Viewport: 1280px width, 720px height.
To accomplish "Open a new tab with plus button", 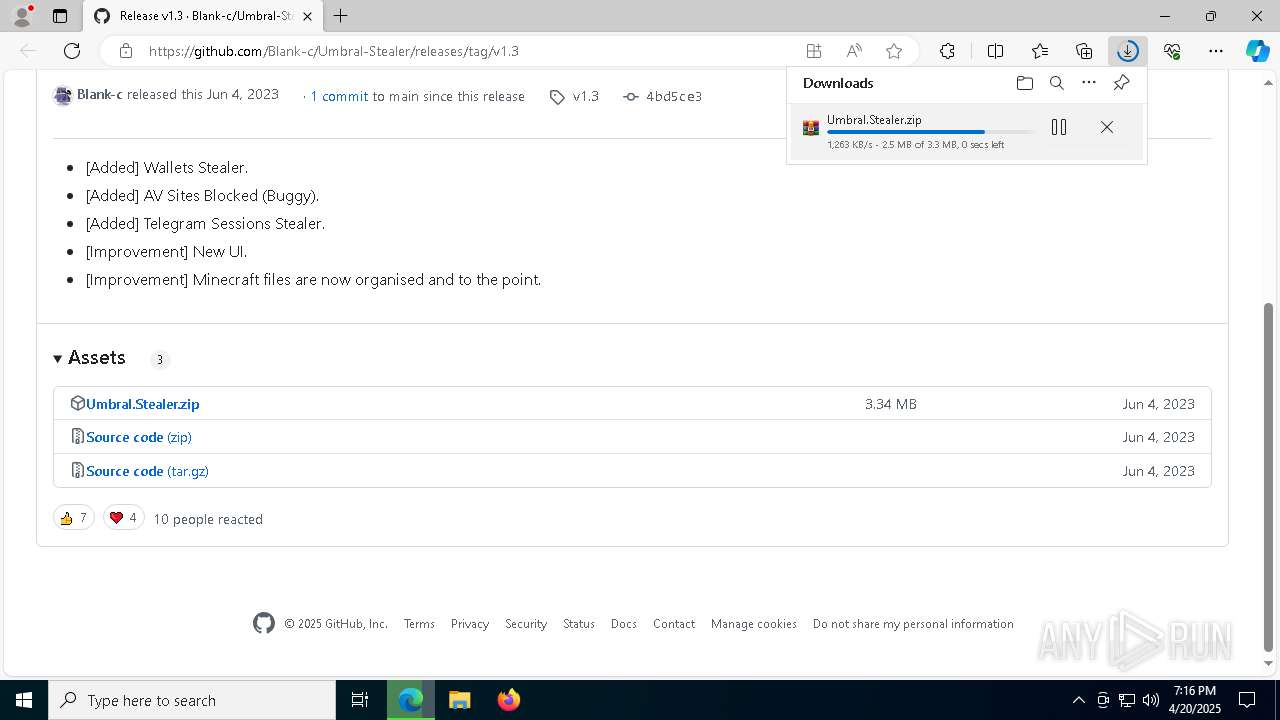I will [x=341, y=16].
